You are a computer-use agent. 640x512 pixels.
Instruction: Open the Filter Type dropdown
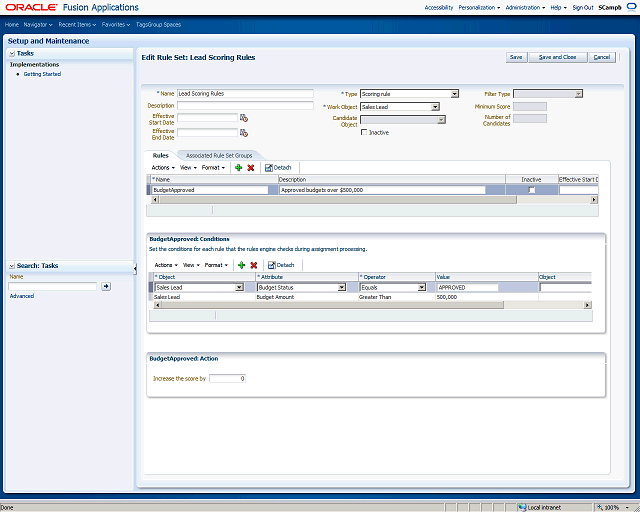pos(578,94)
